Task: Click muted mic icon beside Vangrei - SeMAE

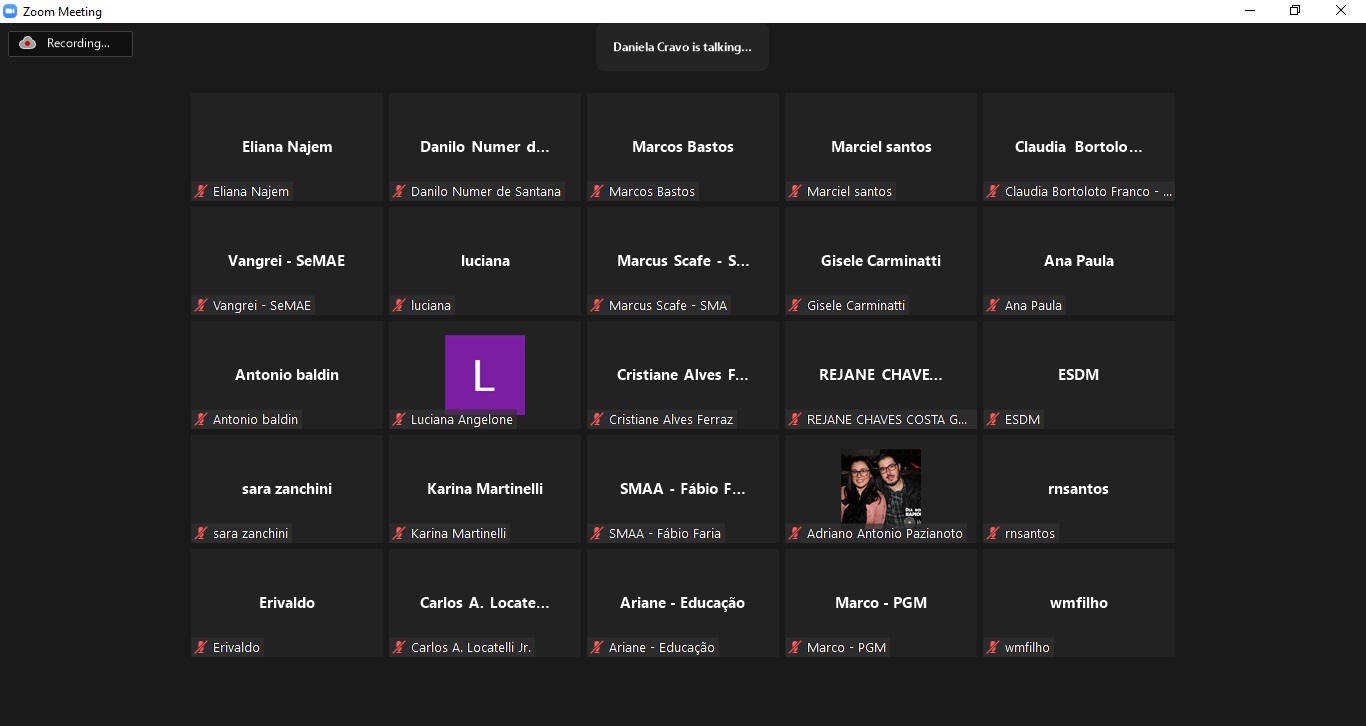Action: point(201,305)
